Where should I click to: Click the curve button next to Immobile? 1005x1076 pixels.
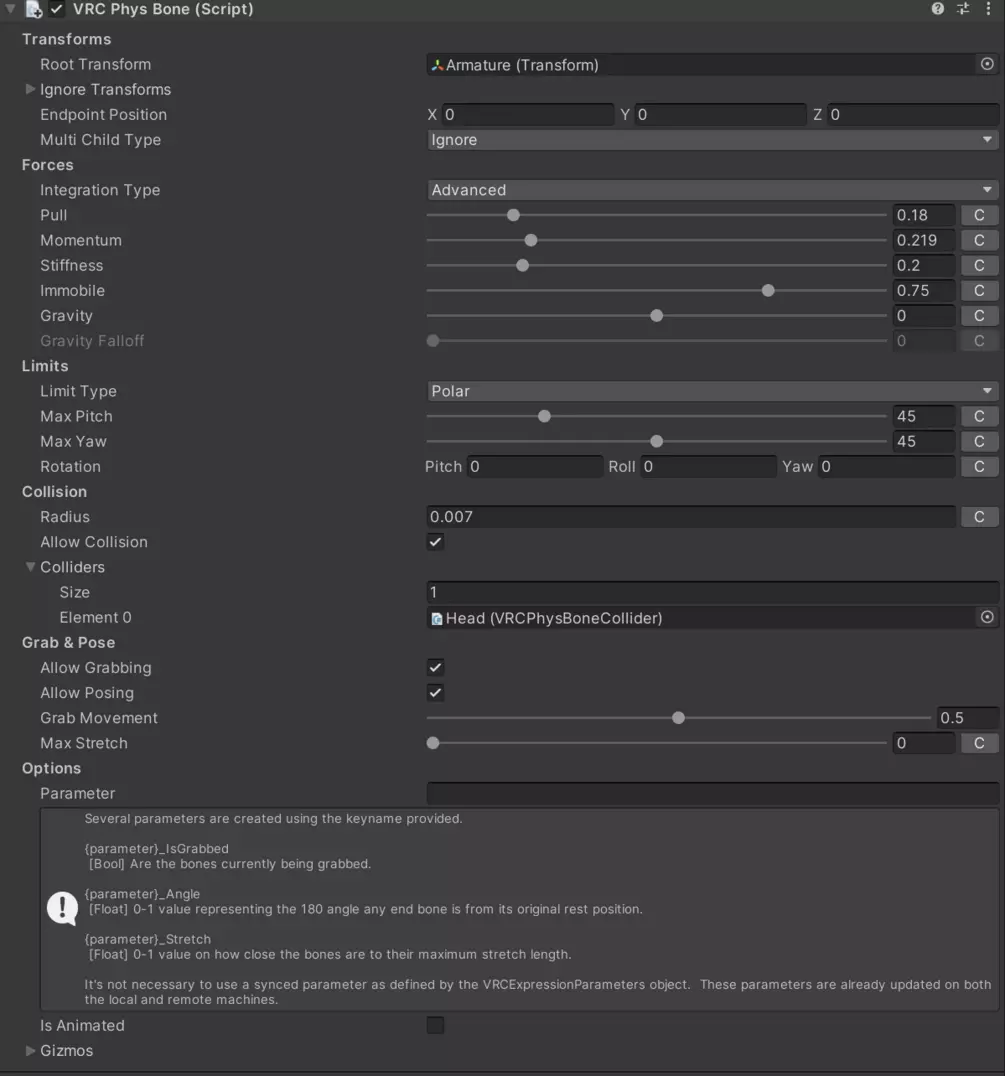point(979,291)
